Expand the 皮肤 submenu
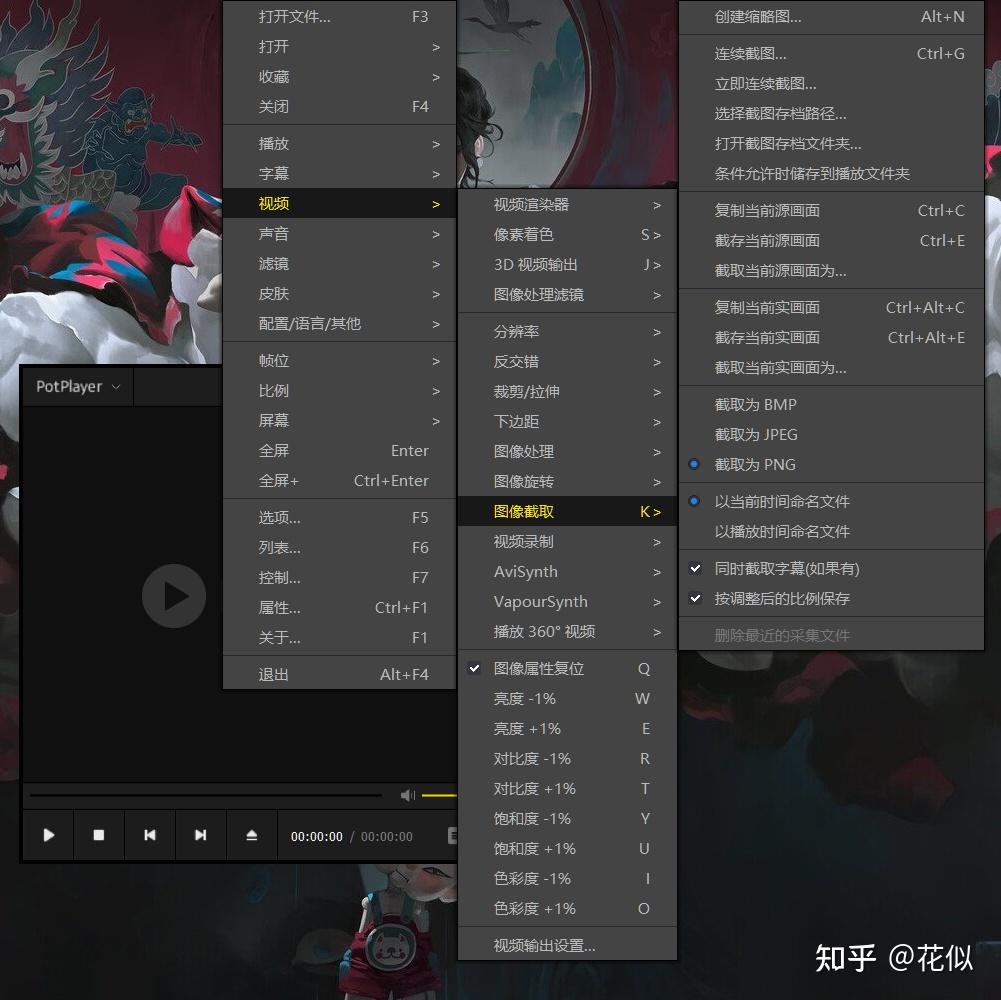Viewport: 1001px width, 1000px height. tap(340, 294)
